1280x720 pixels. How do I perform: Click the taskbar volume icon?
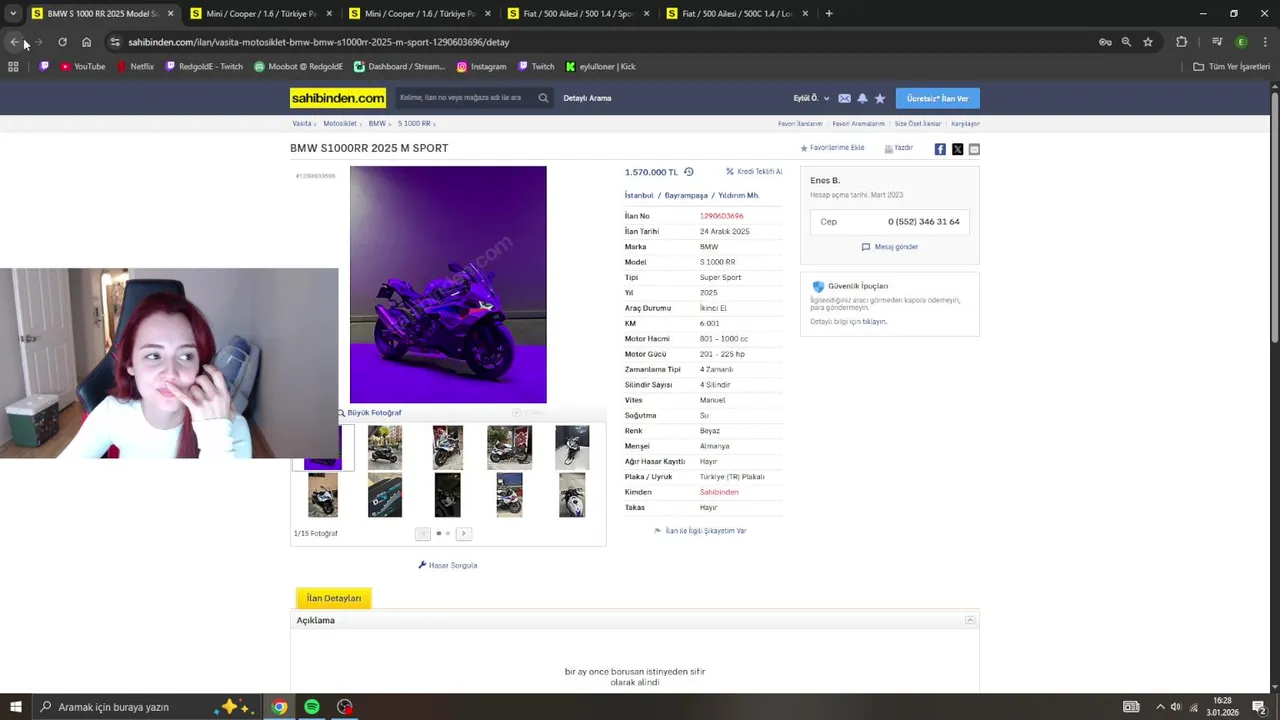[1175, 707]
